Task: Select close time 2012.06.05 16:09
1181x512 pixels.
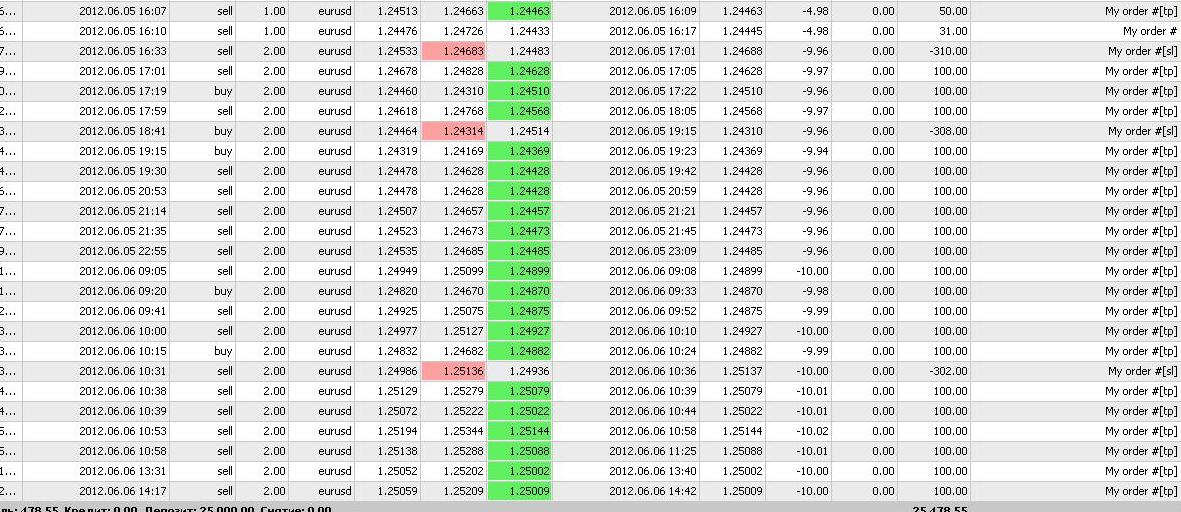Action: coord(653,11)
